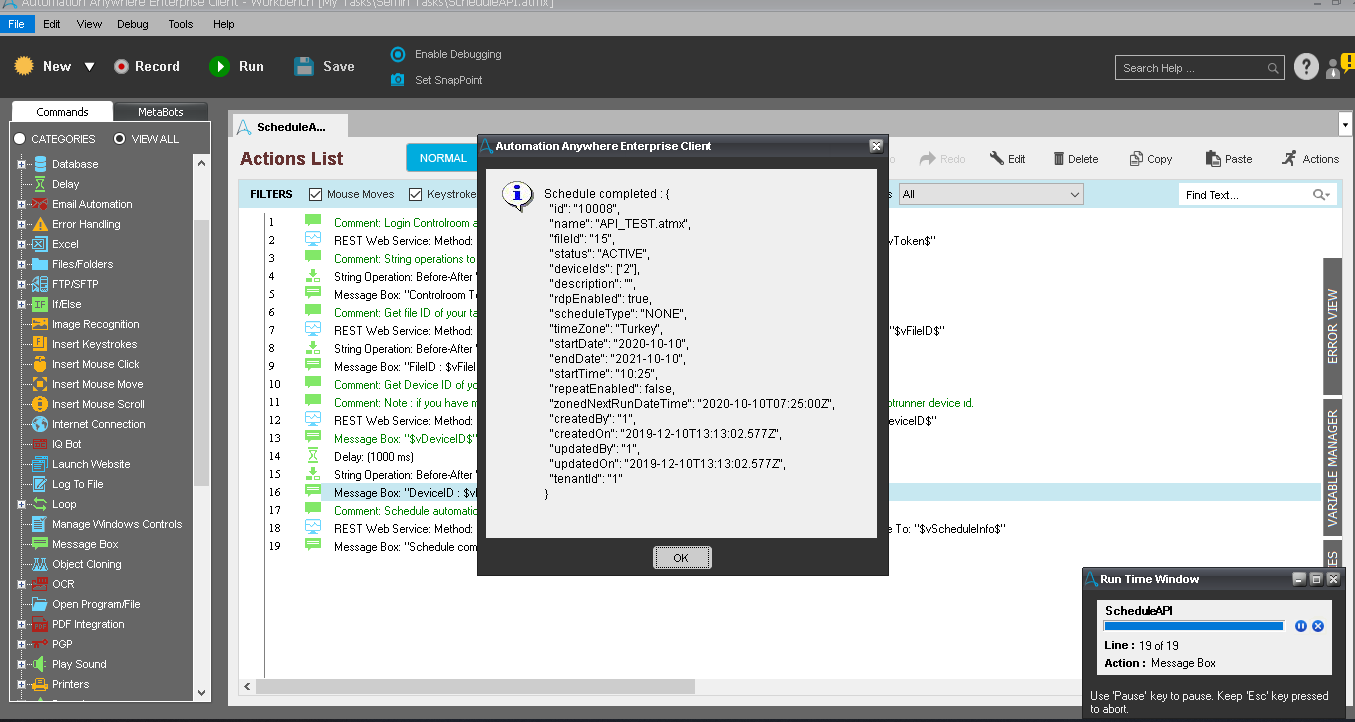Select the Insert Mouse Scroll command

(x=98, y=404)
